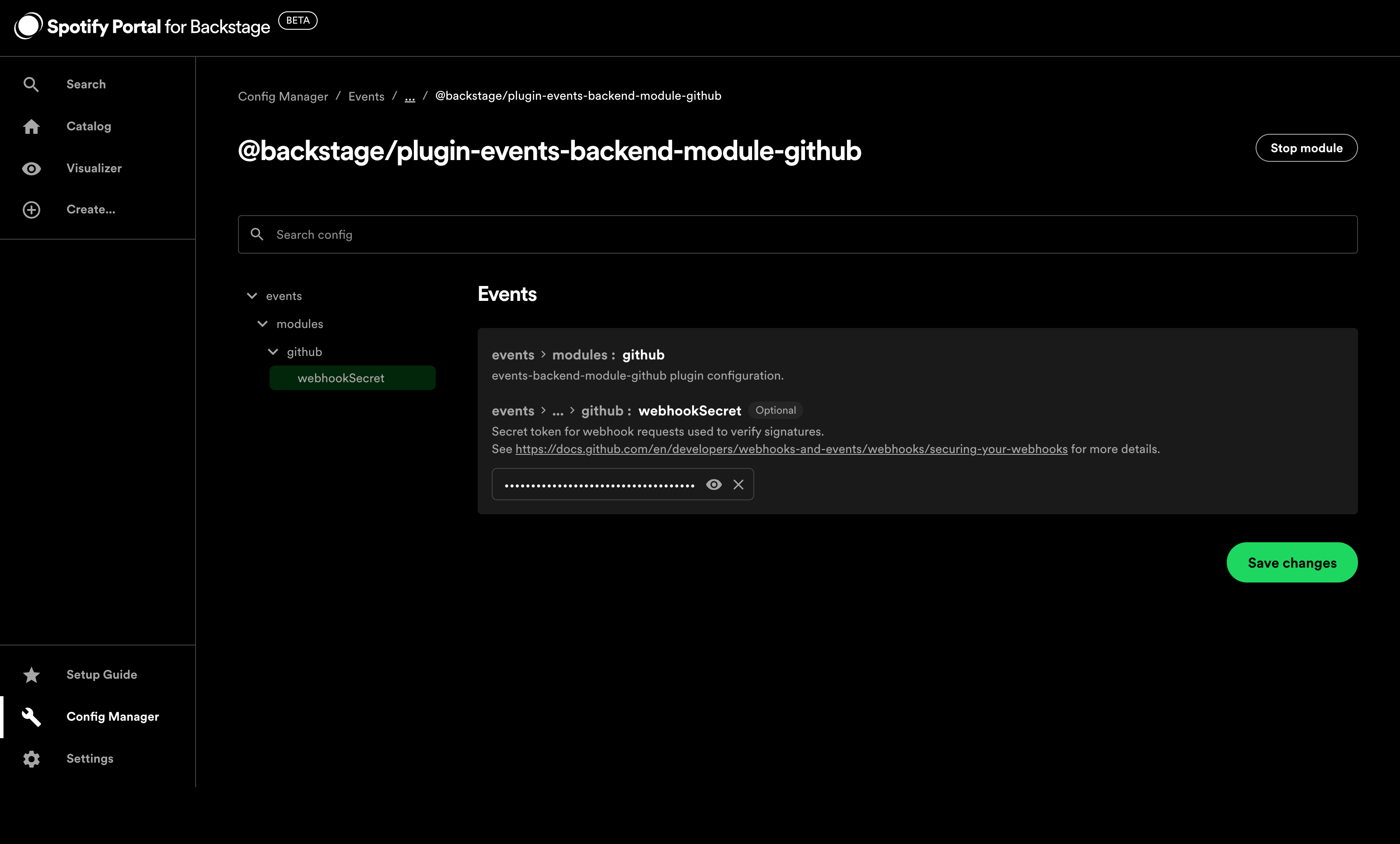
Task: Open Config Manager sidebar label
Action: 112,716
